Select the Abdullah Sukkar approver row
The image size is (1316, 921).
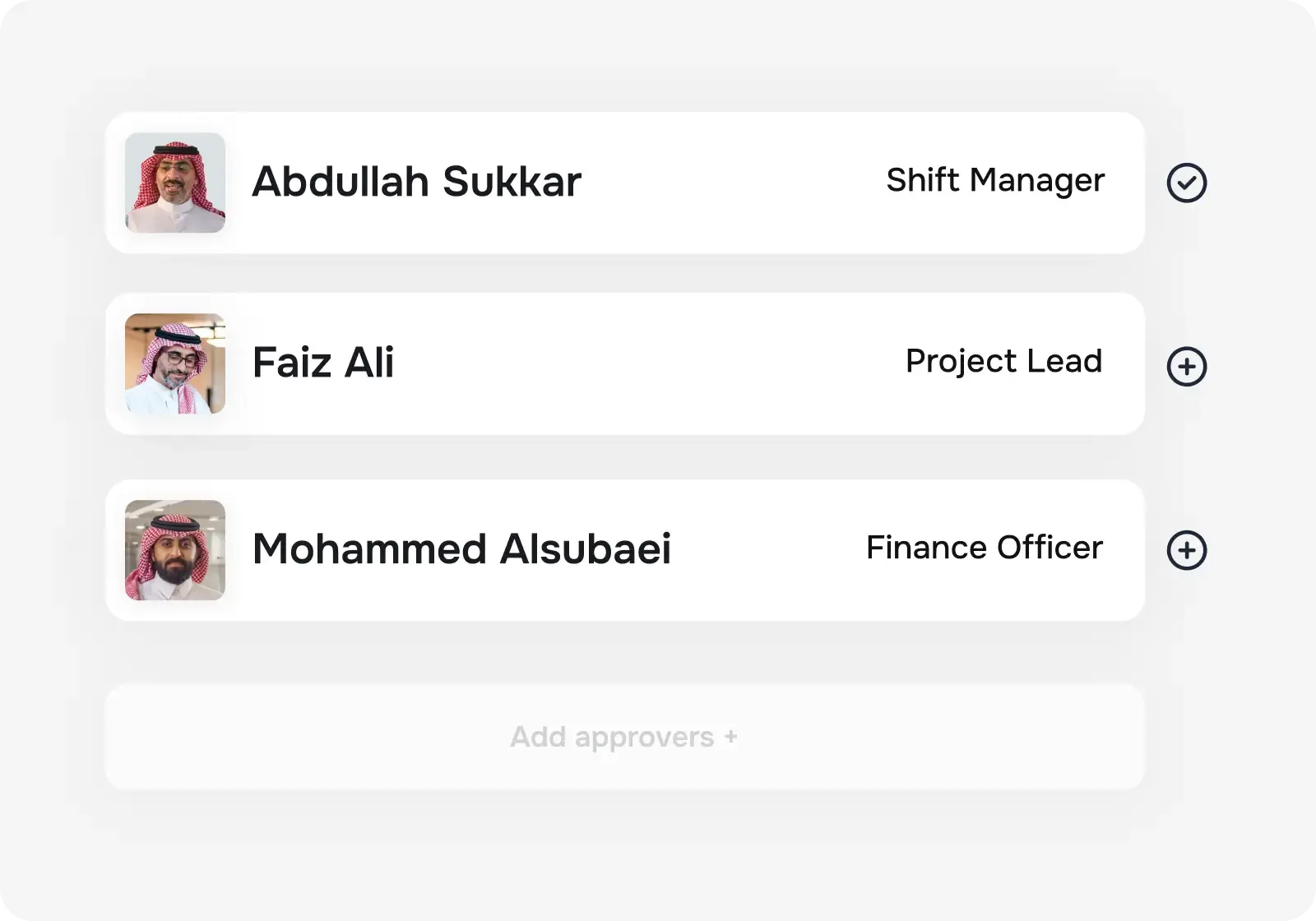coord(625,183)
